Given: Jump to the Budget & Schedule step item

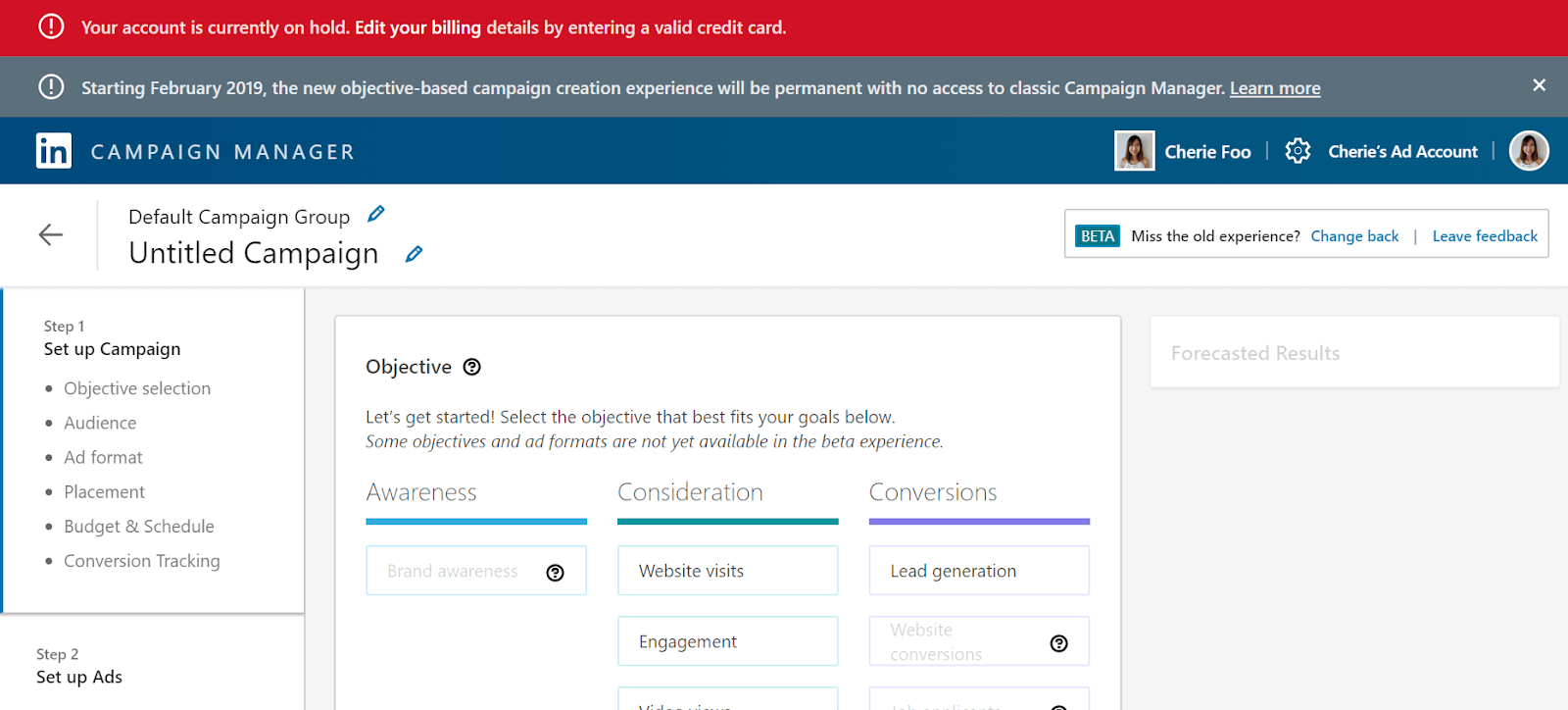Looking at the screenshot, I should pos(139,527).
